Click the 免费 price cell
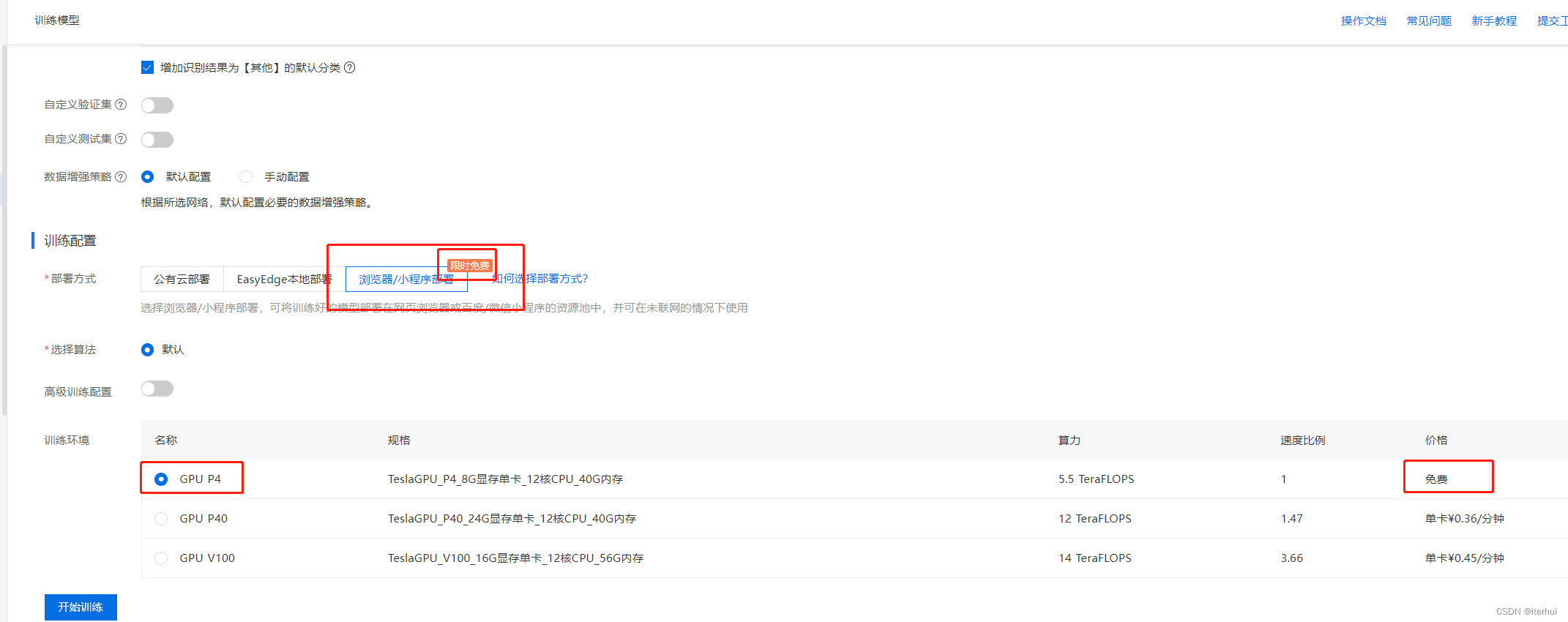Screen dimensions: 1568x622 point(1436,479)
